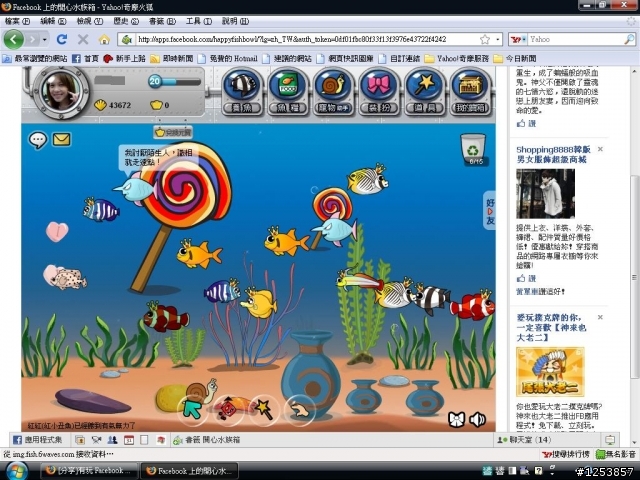The height and width of the screenshot is (480, 640).
Task: Open the 書籤 開心水族箱 bookmark link
Action: click(206, 440)
